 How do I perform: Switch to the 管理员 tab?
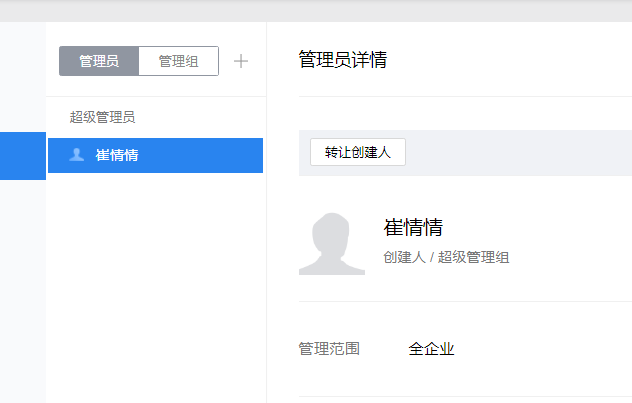pyautogui.click(x=99, y=61)
